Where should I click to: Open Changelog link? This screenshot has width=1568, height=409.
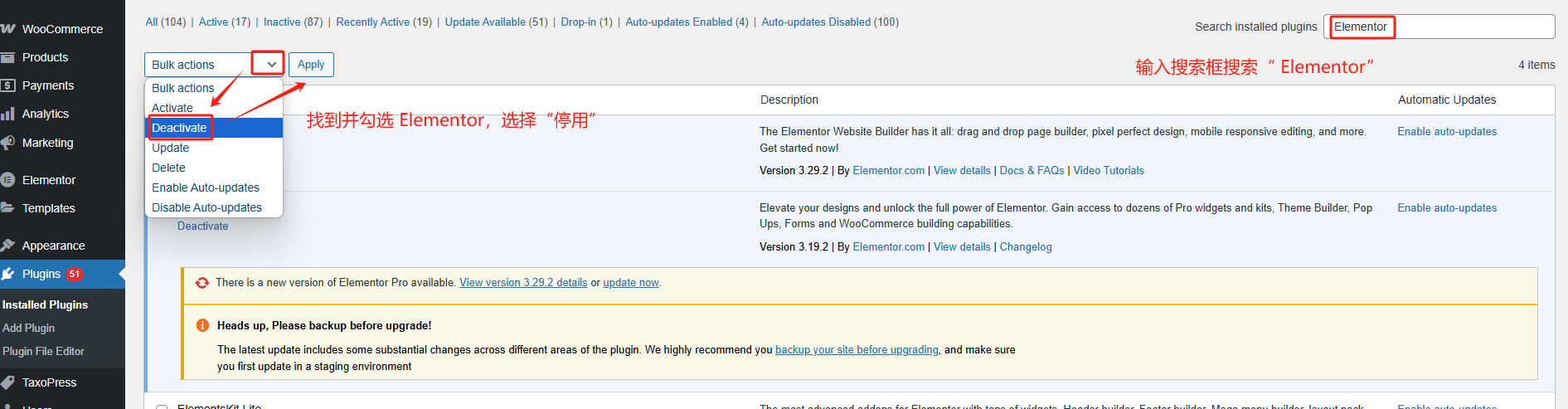[1026, 246]
